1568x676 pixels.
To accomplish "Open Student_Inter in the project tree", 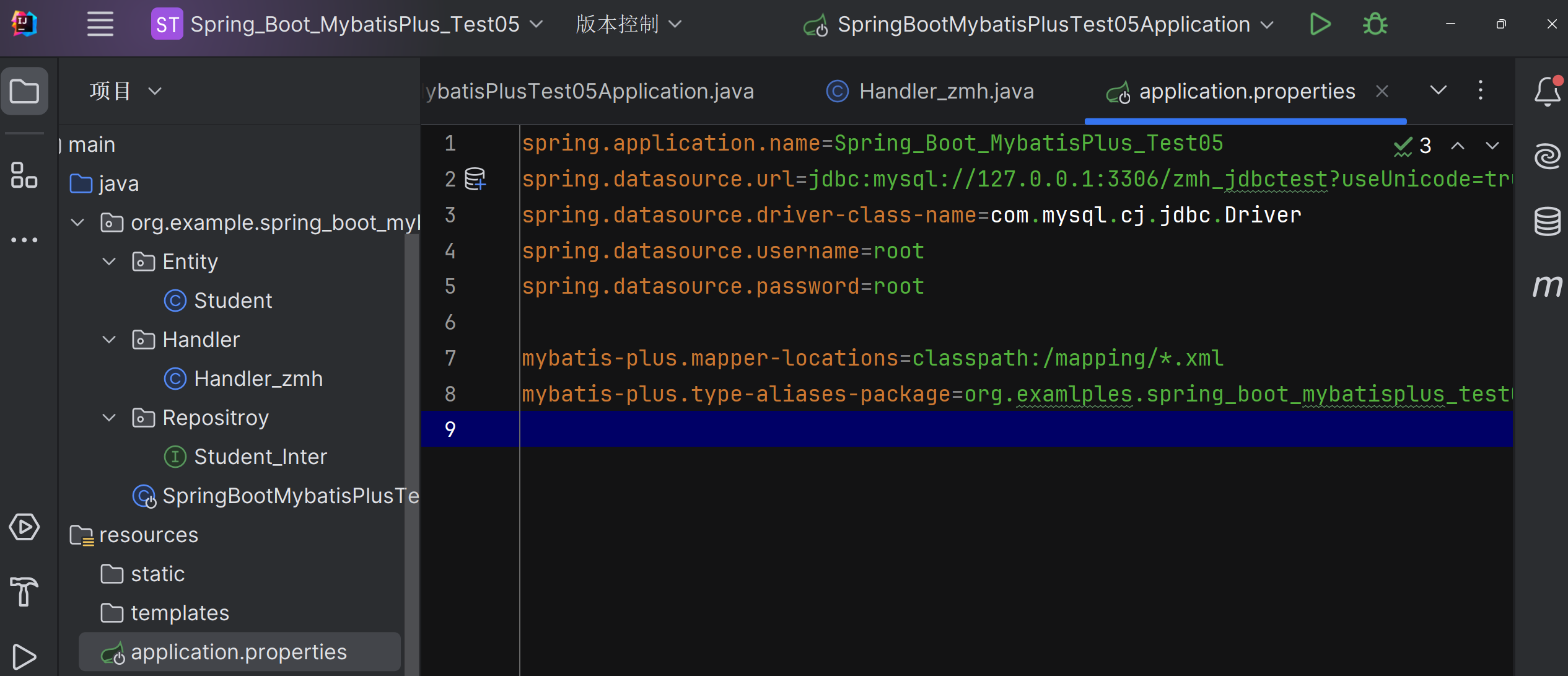I will (260, 457).
